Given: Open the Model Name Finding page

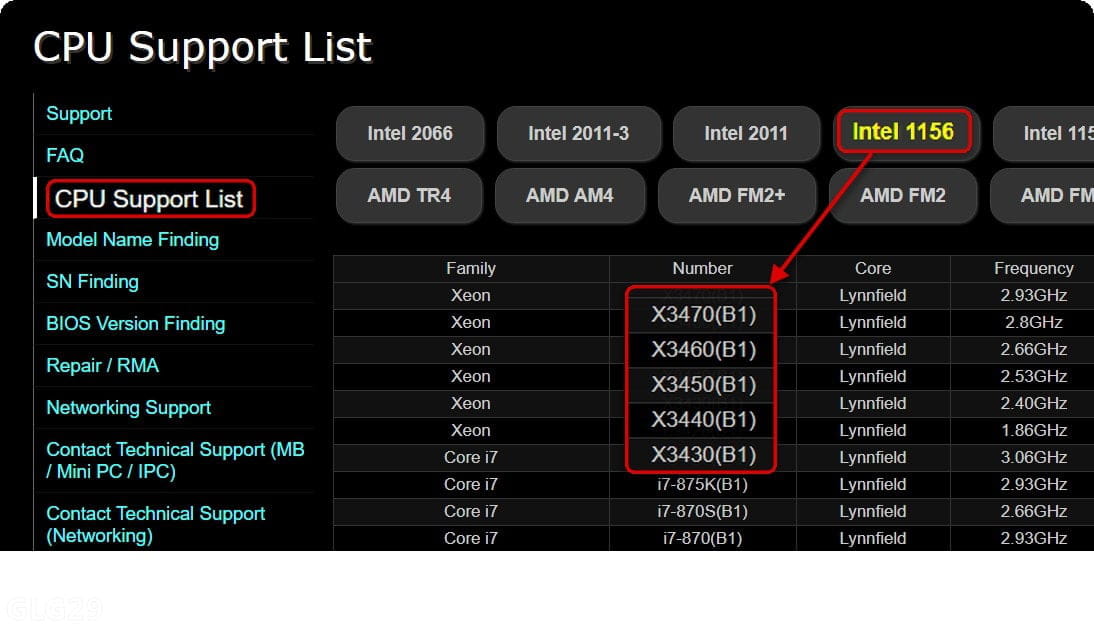Looking at the screenshot, I should point(133,240).
